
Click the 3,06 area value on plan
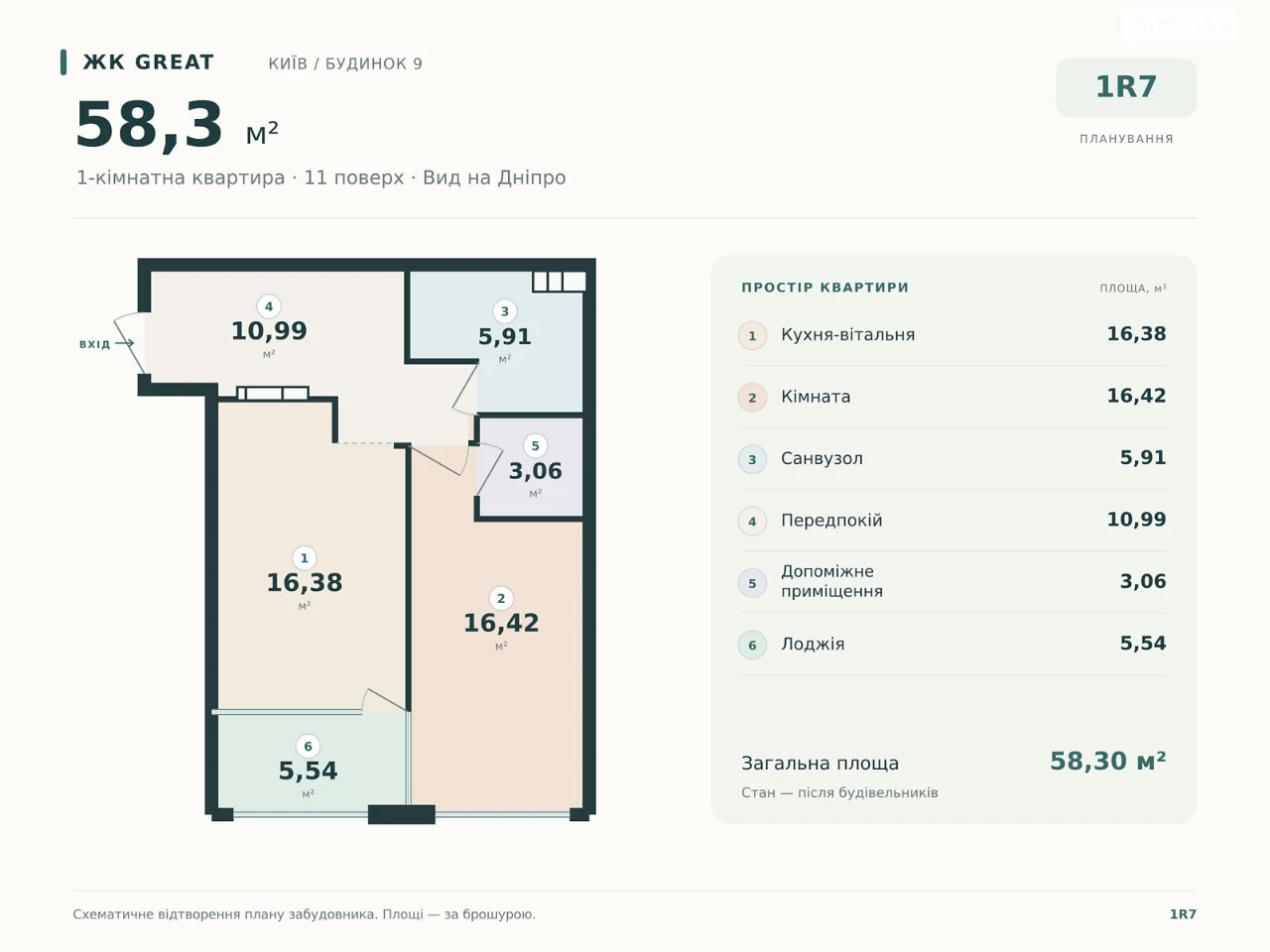[536, 472]
